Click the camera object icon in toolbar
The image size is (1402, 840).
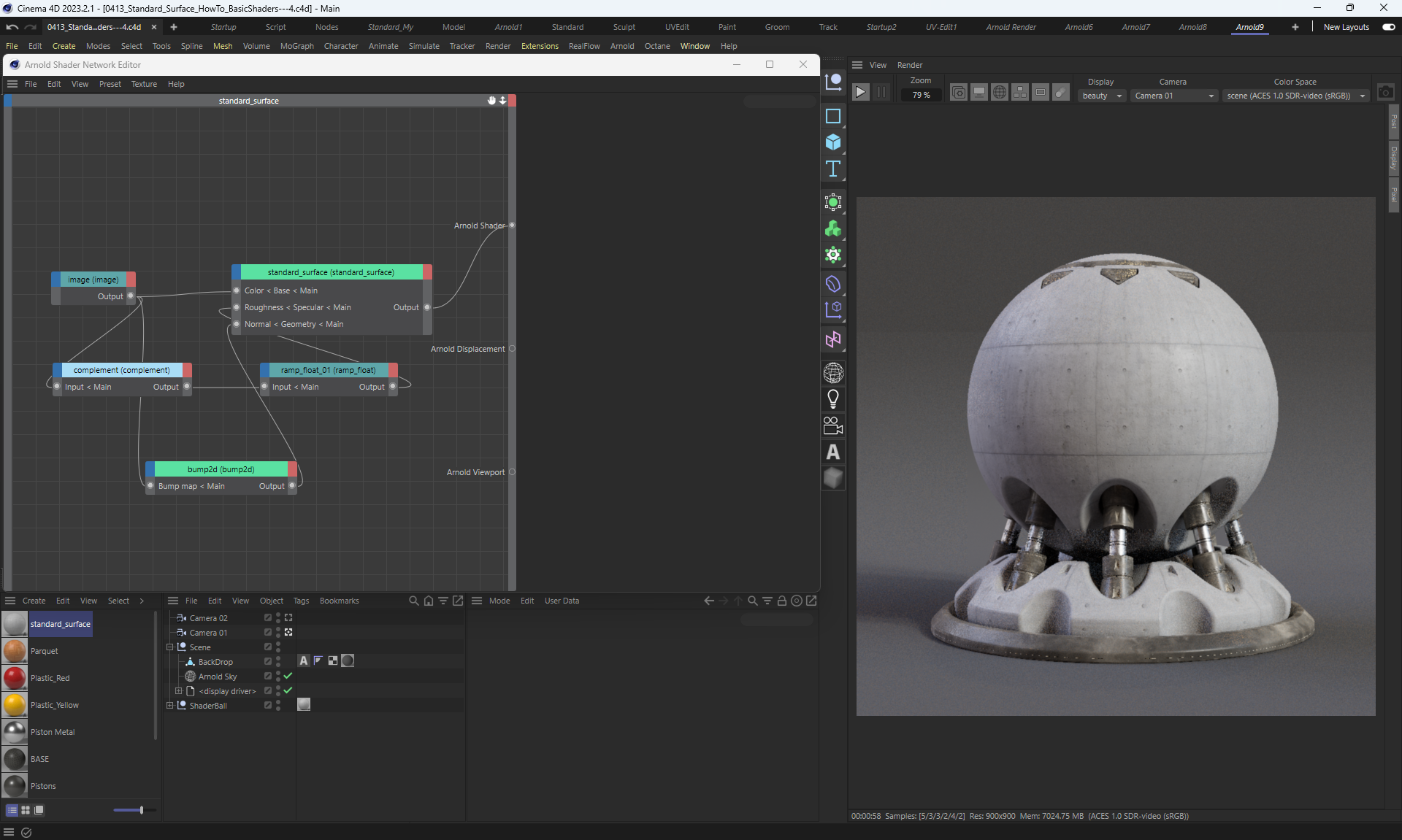tap(833, 425)
